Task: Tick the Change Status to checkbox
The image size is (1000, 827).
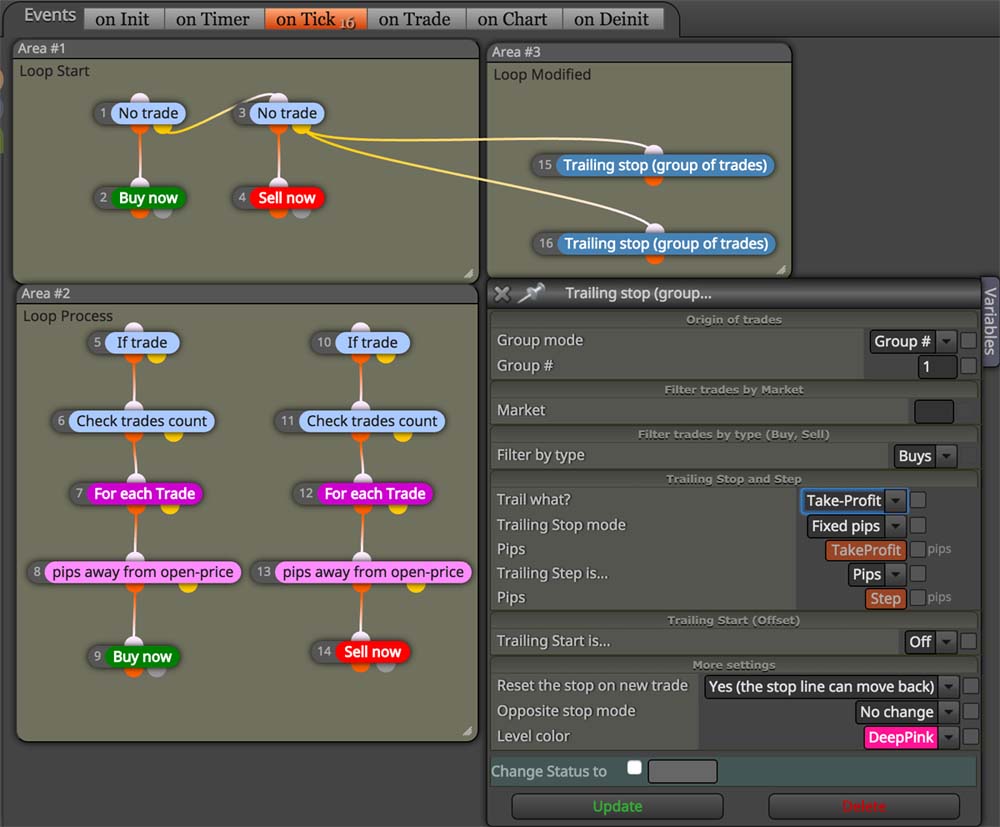Action: tap(634, 767)
